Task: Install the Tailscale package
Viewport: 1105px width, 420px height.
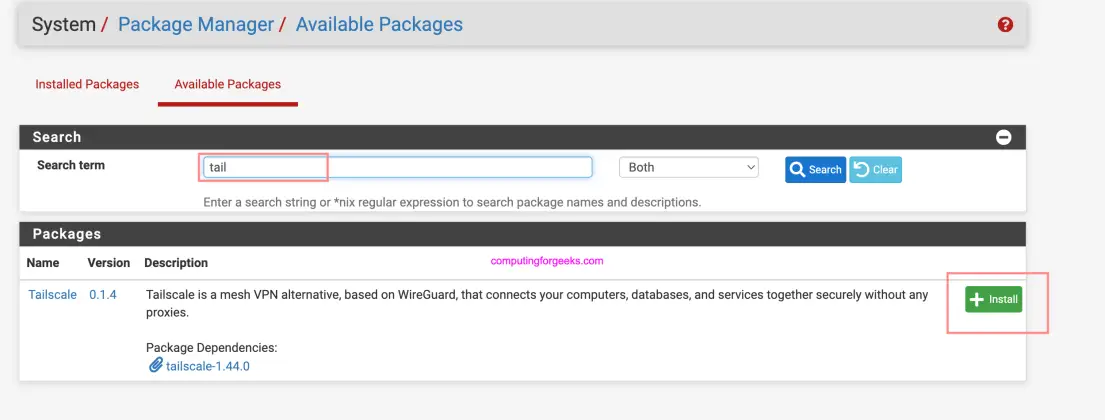Action: point(993,299)
